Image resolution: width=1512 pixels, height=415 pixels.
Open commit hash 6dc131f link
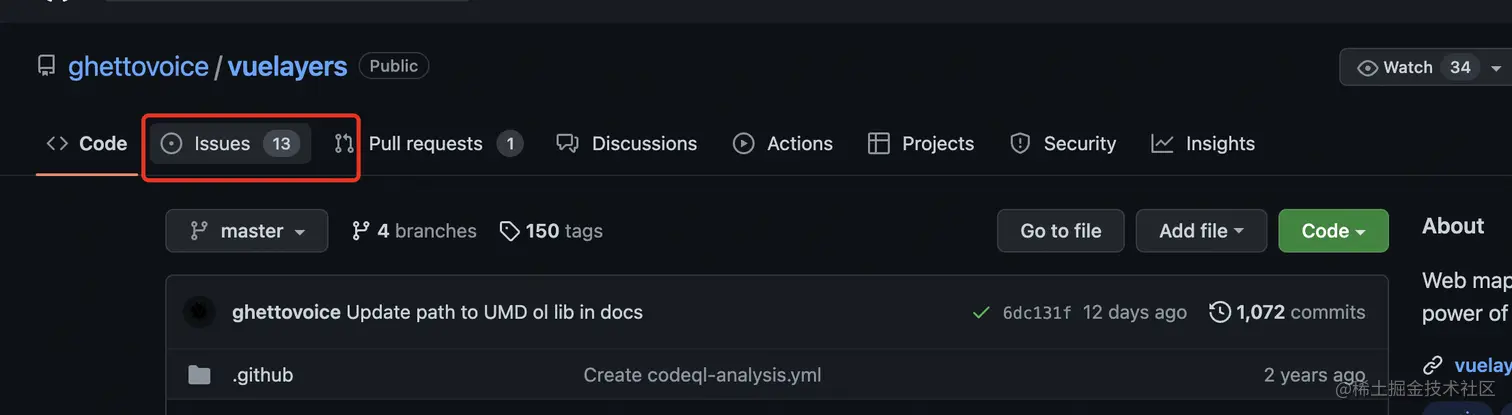pos(1036,313)
